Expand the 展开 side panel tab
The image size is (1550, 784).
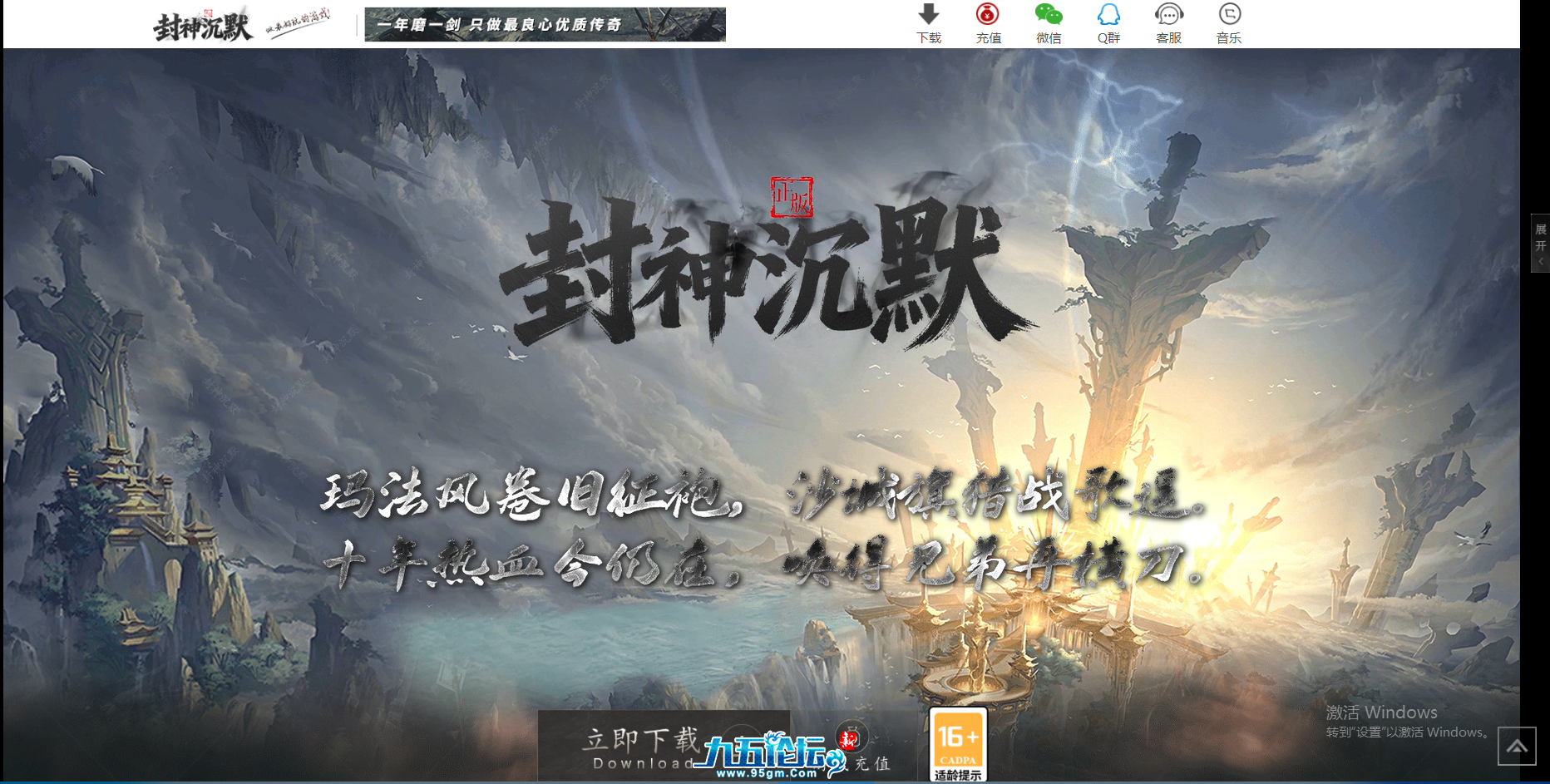point(1540,243)
